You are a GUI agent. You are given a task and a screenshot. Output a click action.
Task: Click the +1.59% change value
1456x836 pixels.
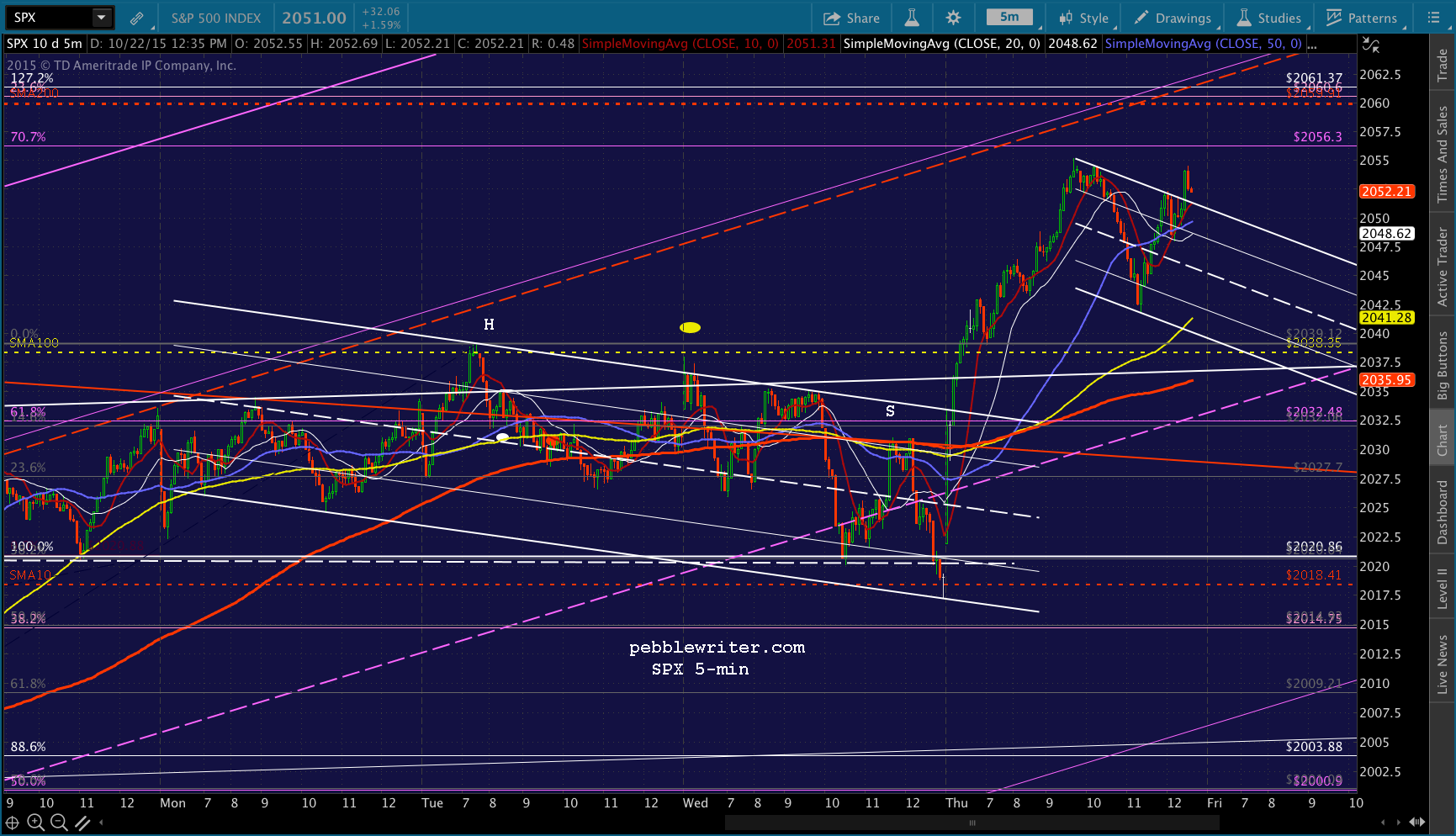(381, 25)
